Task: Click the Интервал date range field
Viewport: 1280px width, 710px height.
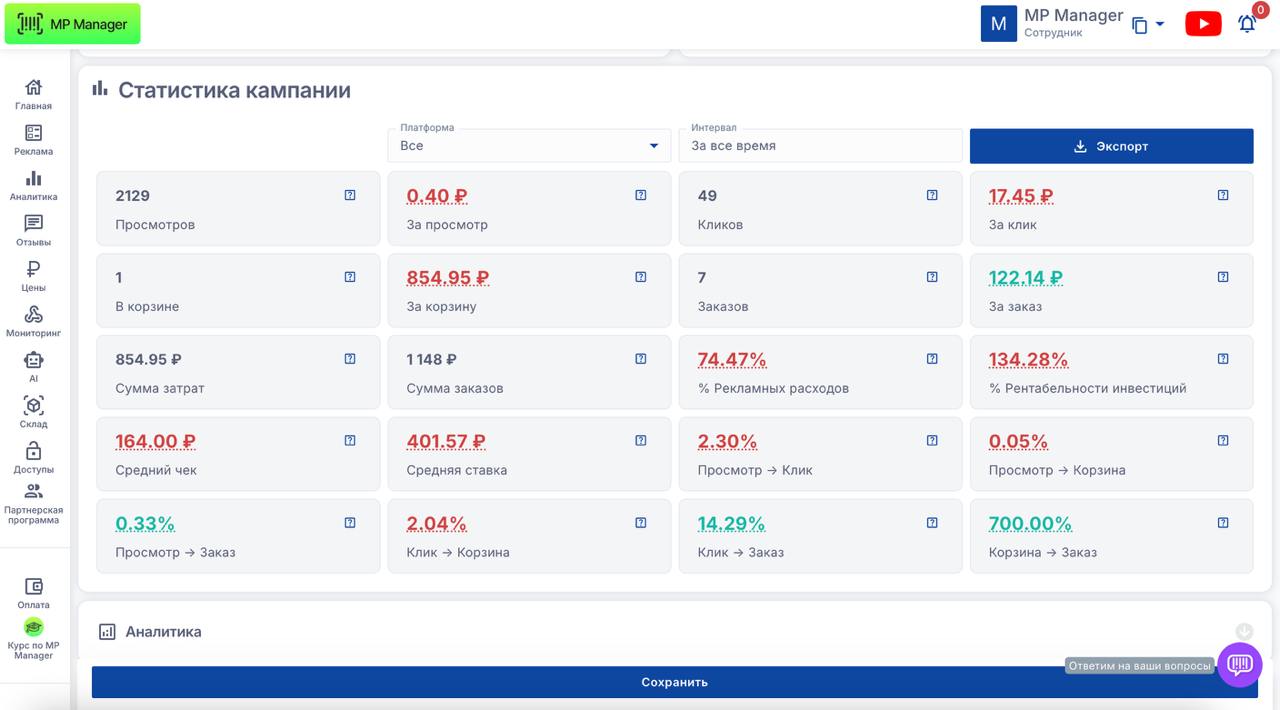Action: (x=820, y=146)
